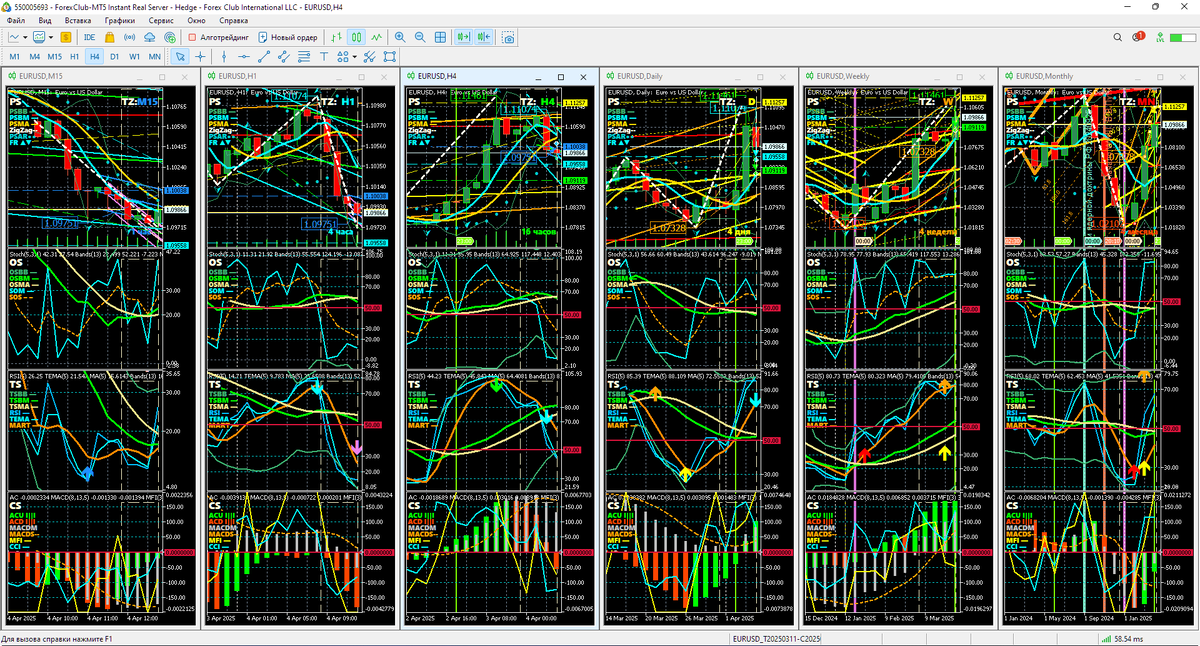
Task: Toggle the Алготрейдинг button
Action: pyautogui.click(x=218, y=37)
